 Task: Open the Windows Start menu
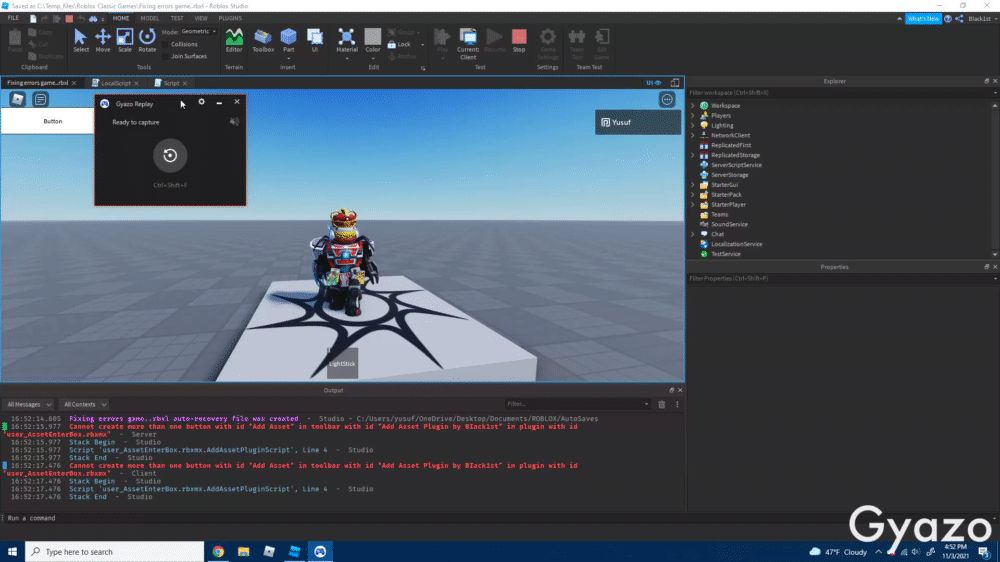pyautogui.click(x=12, y=552)
